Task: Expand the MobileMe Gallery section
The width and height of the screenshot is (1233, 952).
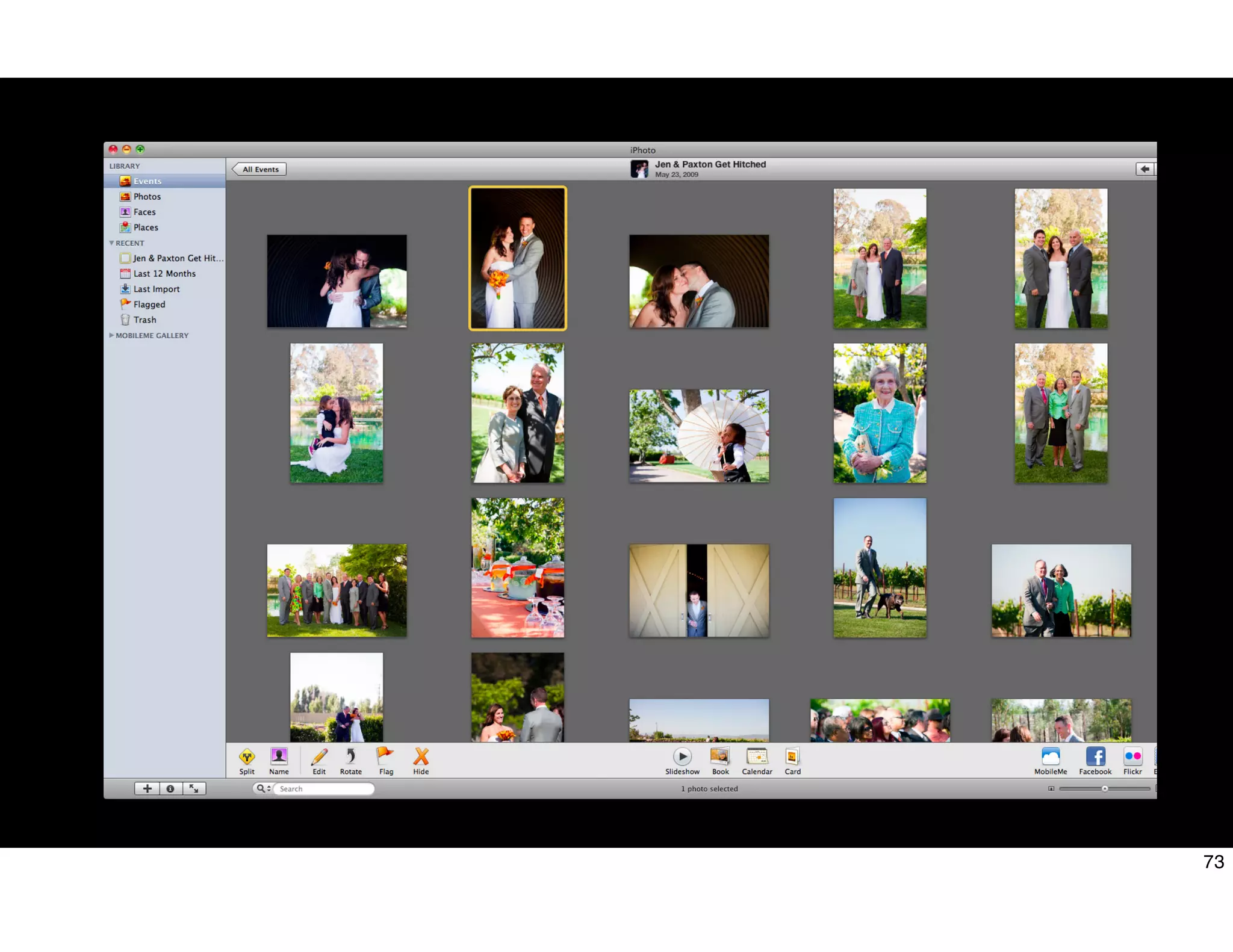Action: [111, 336]
